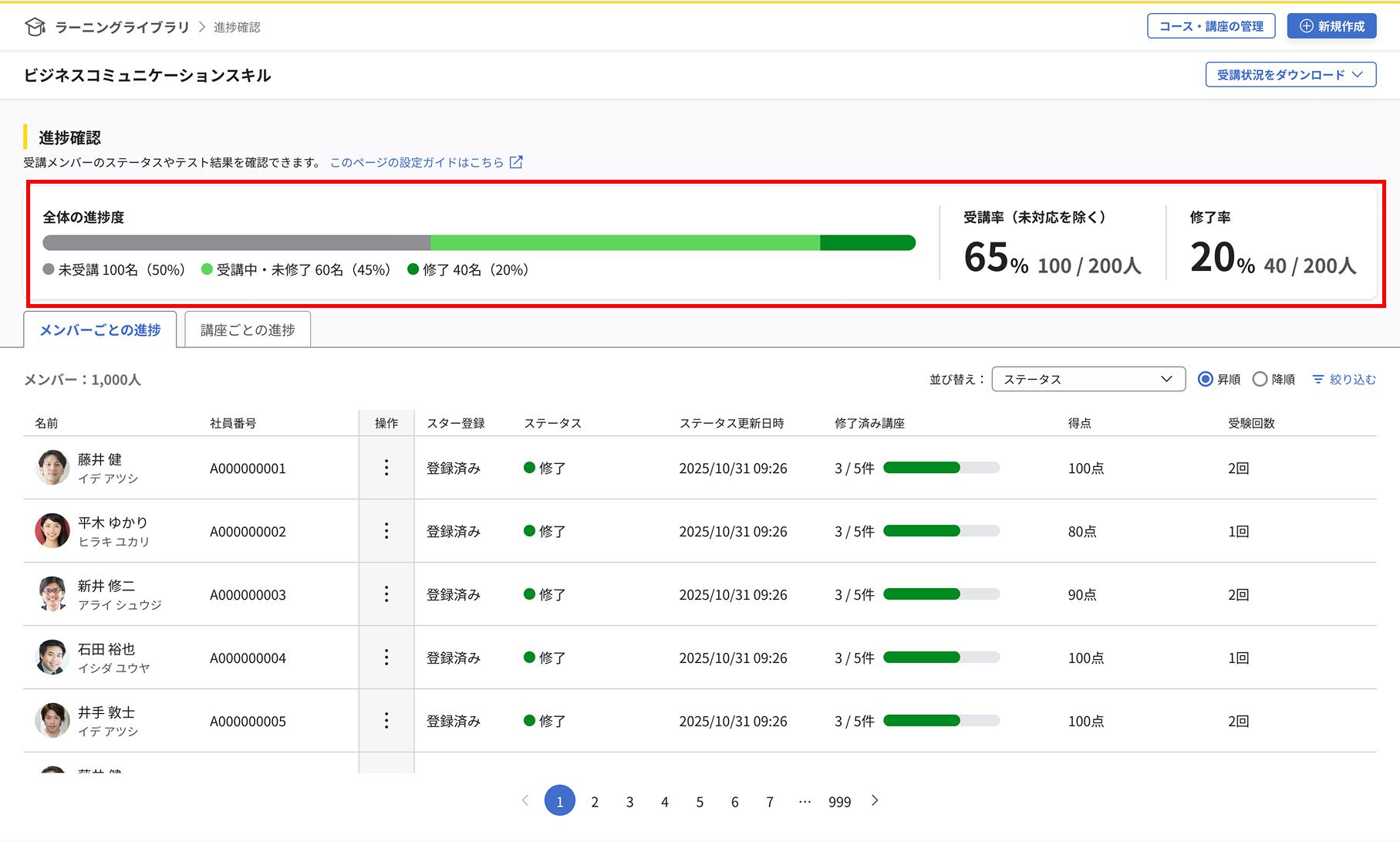Click 修了 status in 新井 修二 row

(545, 594)
